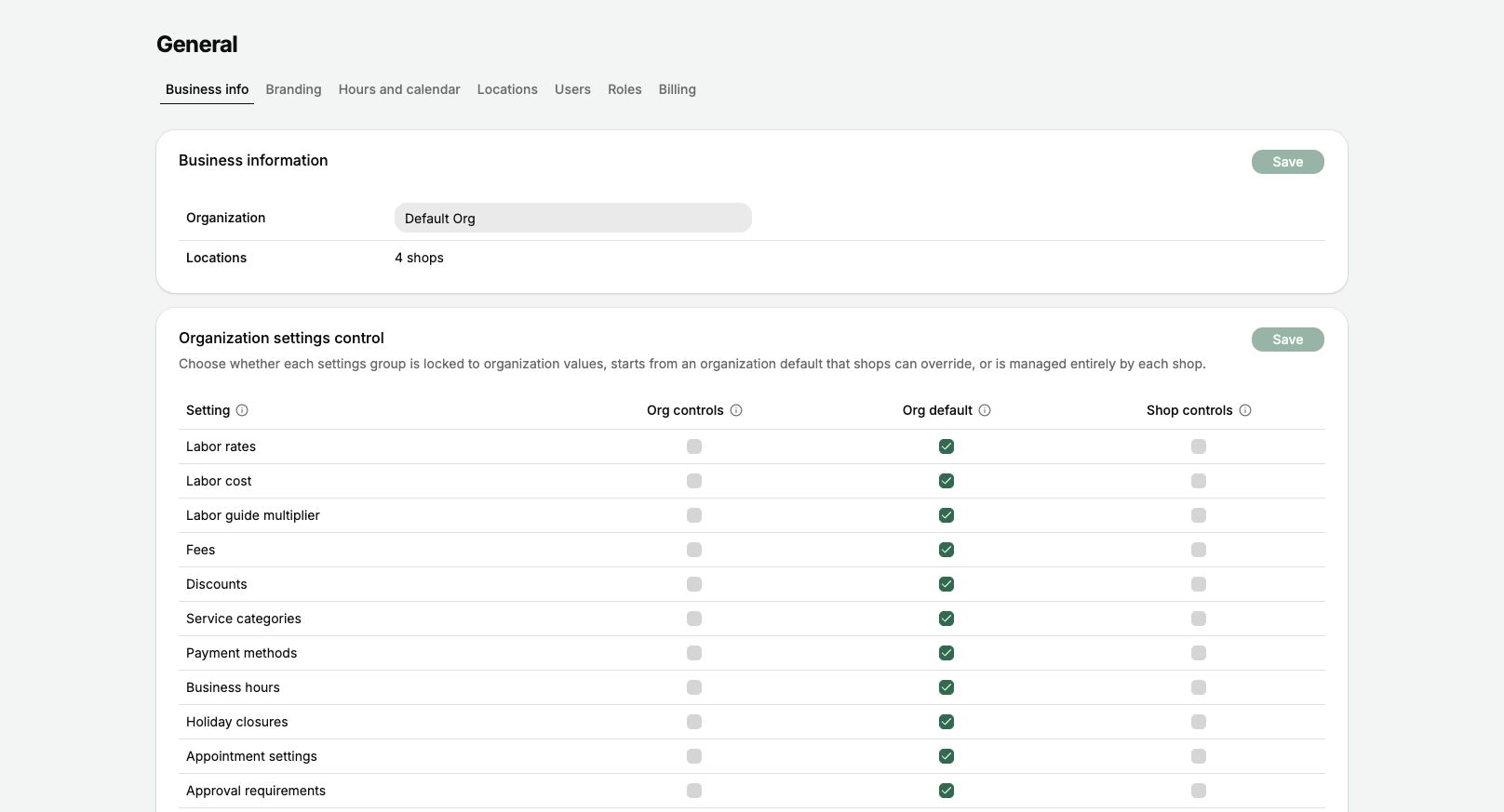Check Shop controls for Labor rates

click(1199, 446)
